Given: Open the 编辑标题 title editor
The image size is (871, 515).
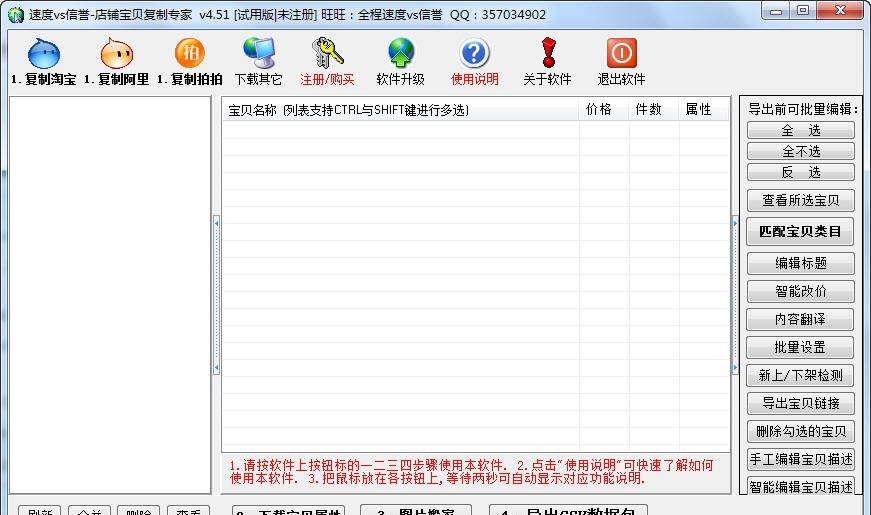Looking at the screenshot, I should (800, 263).
